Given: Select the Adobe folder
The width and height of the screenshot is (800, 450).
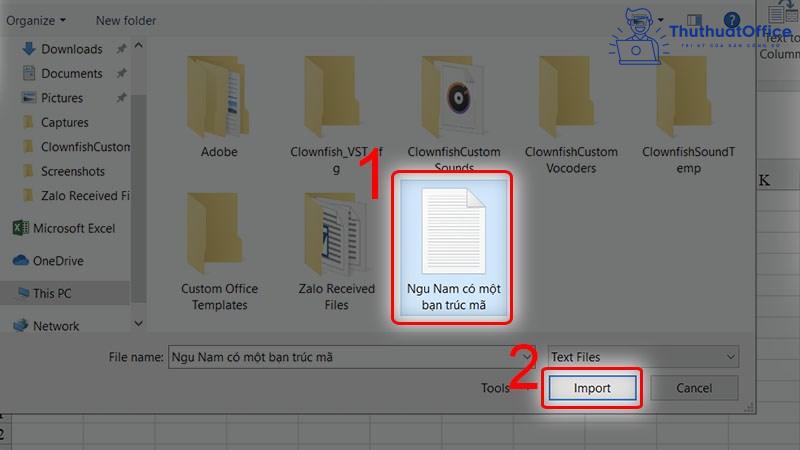Looking at the screenshot, I should 219,108.
